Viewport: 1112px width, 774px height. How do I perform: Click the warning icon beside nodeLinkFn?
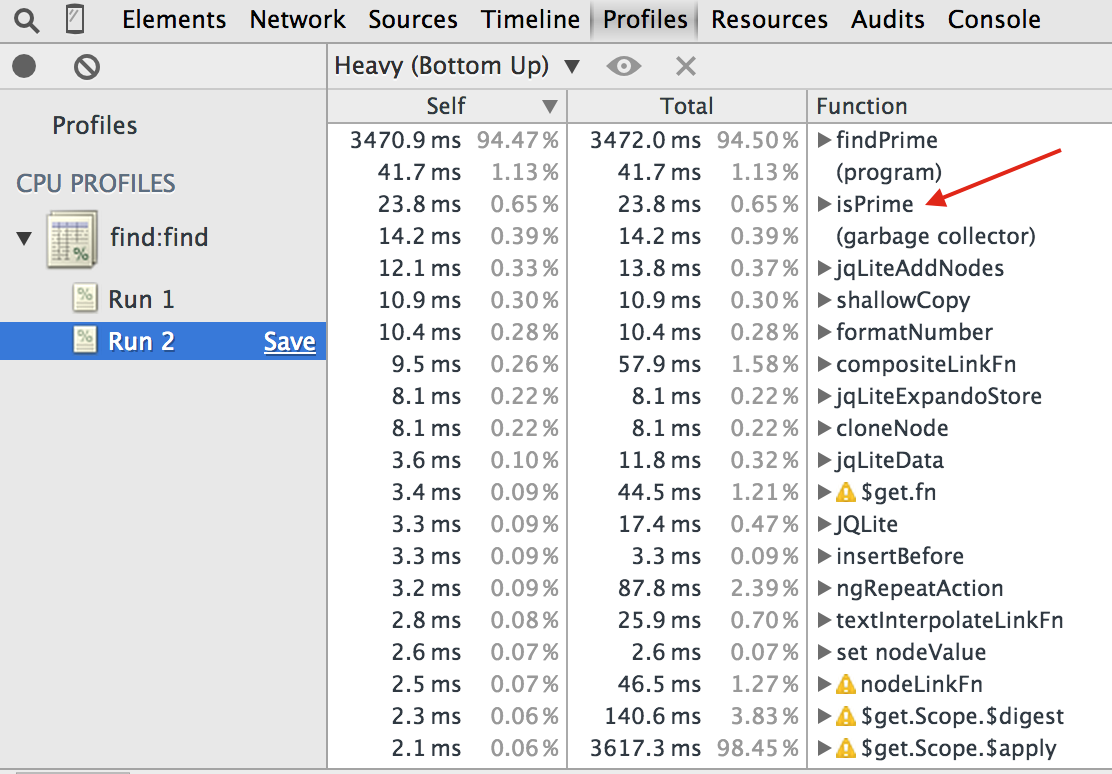(x=845, y=684)
